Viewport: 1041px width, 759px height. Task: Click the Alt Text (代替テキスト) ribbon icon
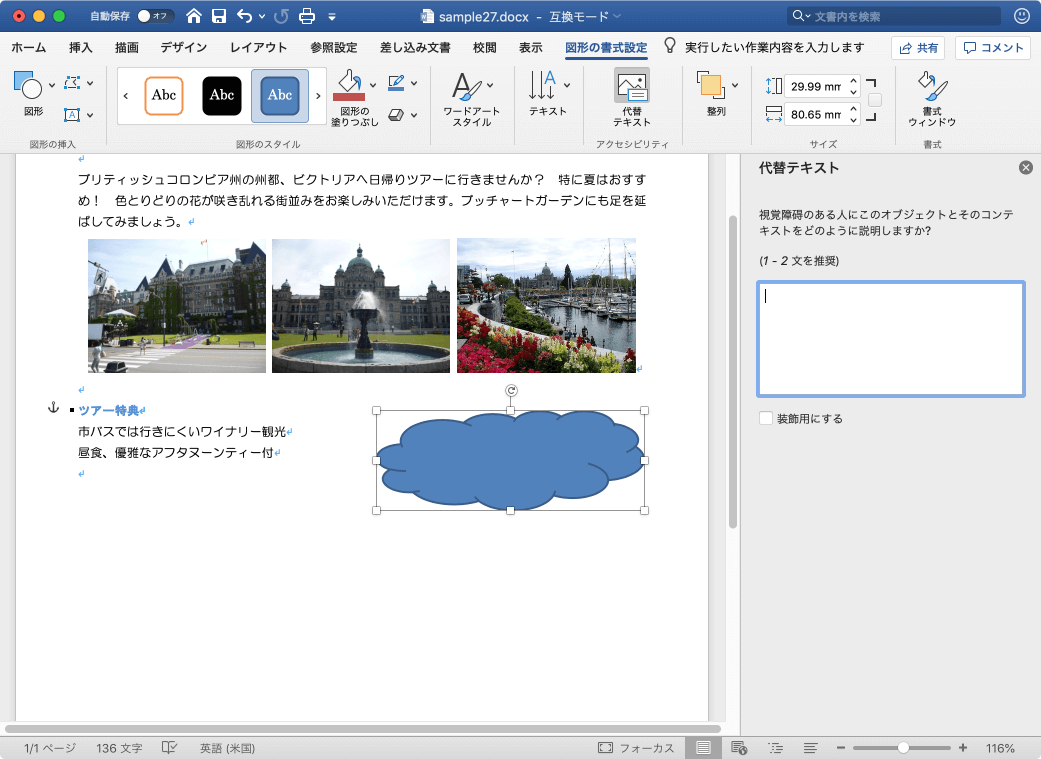(x=631, y=88)
